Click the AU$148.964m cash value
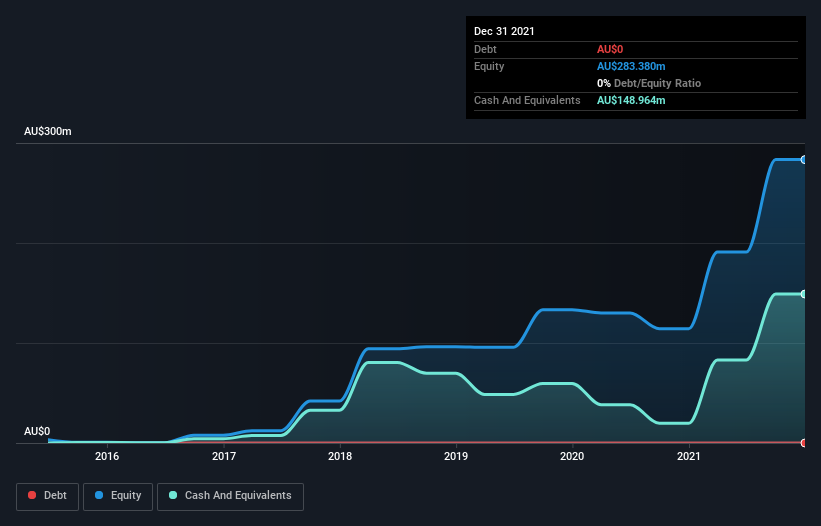Screen dimensions: 821x526 pyautogui.click(x=631, y=100)
